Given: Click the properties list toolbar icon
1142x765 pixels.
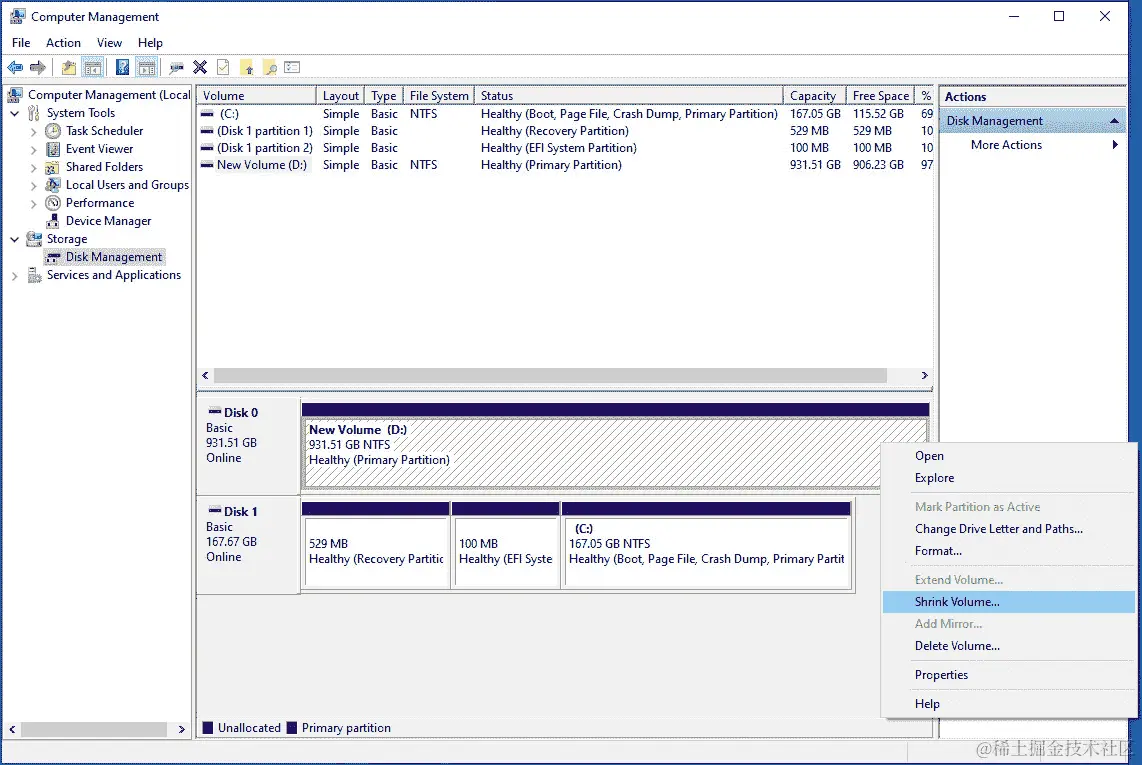Looking at the screenshot, I should point(292,68).
